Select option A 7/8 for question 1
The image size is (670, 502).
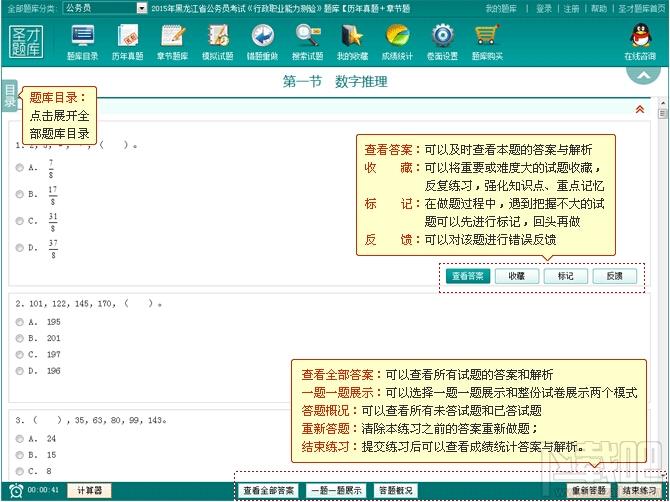pyautogui.click(x=20, y=168)
